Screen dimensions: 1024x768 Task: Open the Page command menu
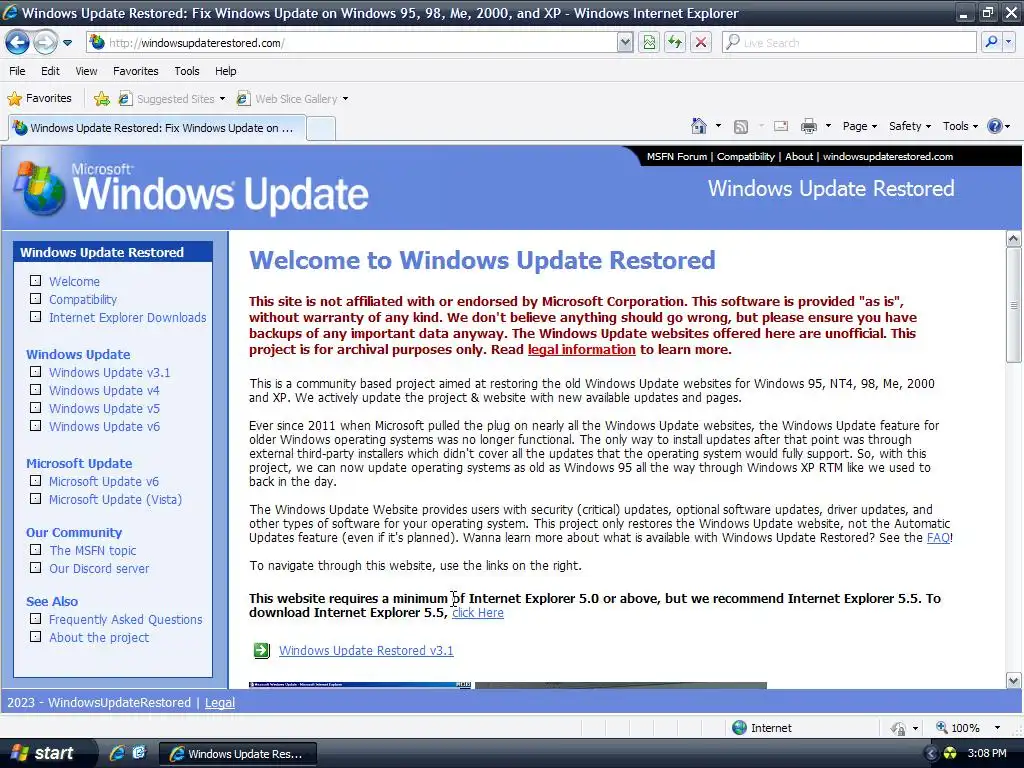859,126
